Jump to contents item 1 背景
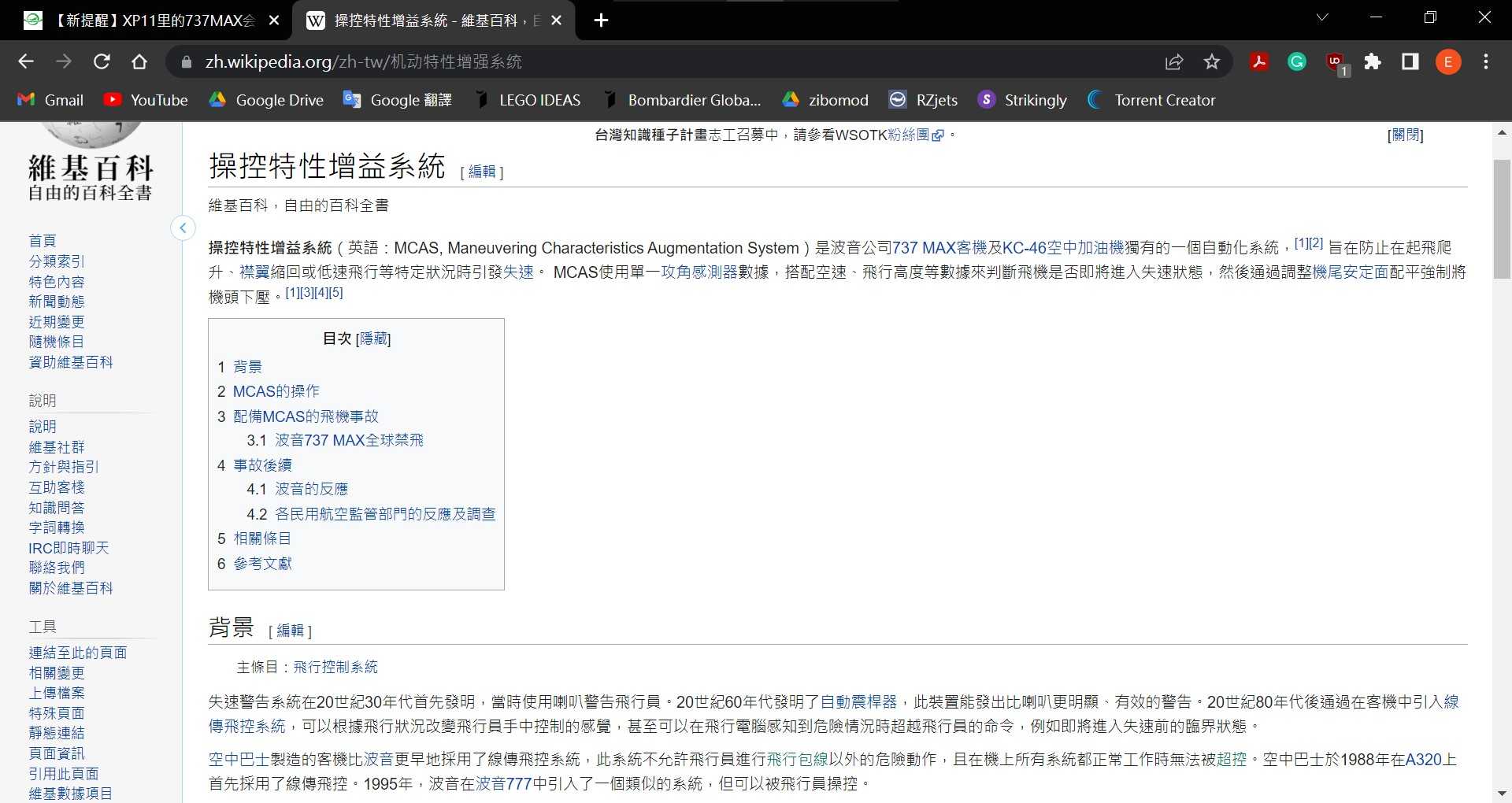This screenshot has height=803, width=1512. pos(247,367)
